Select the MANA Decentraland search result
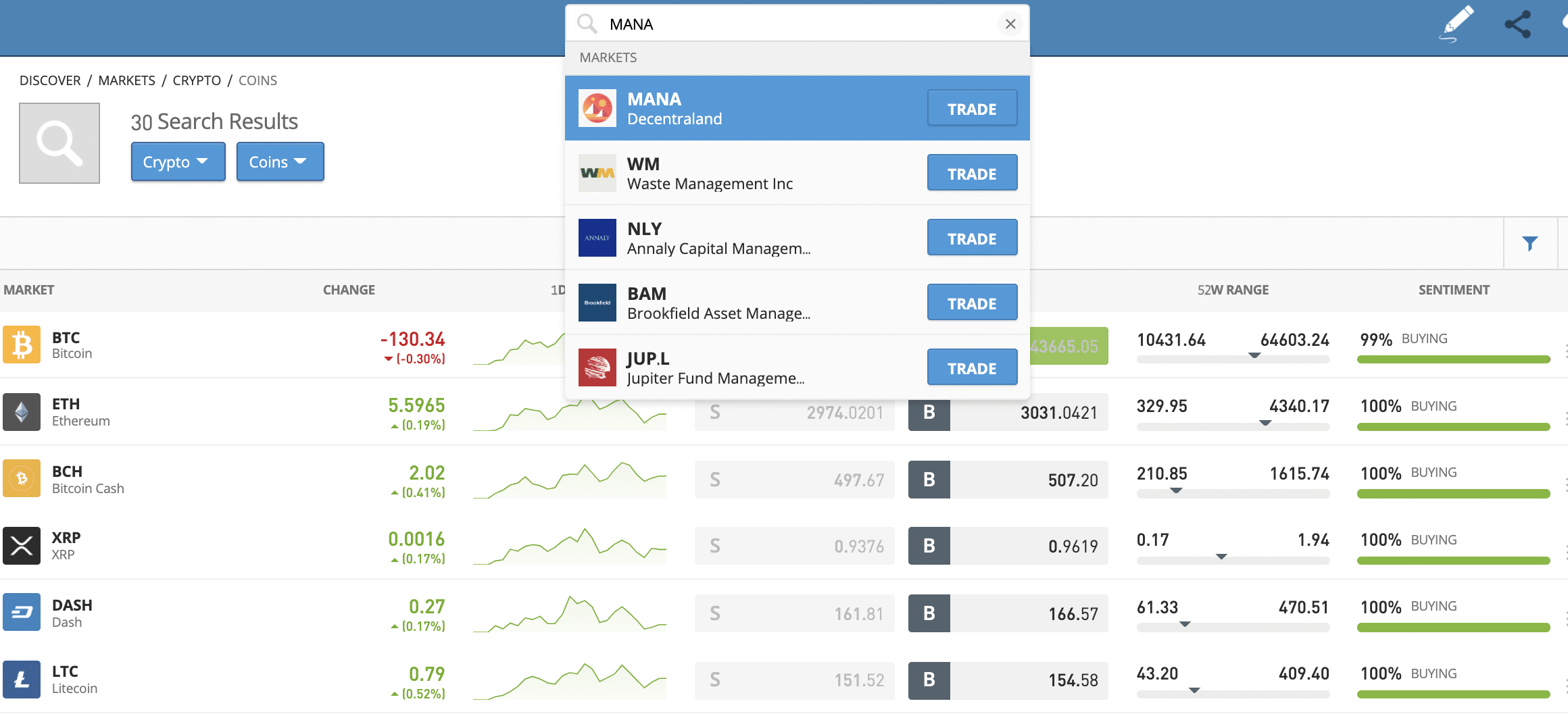Viewport: 1568px width, 716px height. (798, 108)
